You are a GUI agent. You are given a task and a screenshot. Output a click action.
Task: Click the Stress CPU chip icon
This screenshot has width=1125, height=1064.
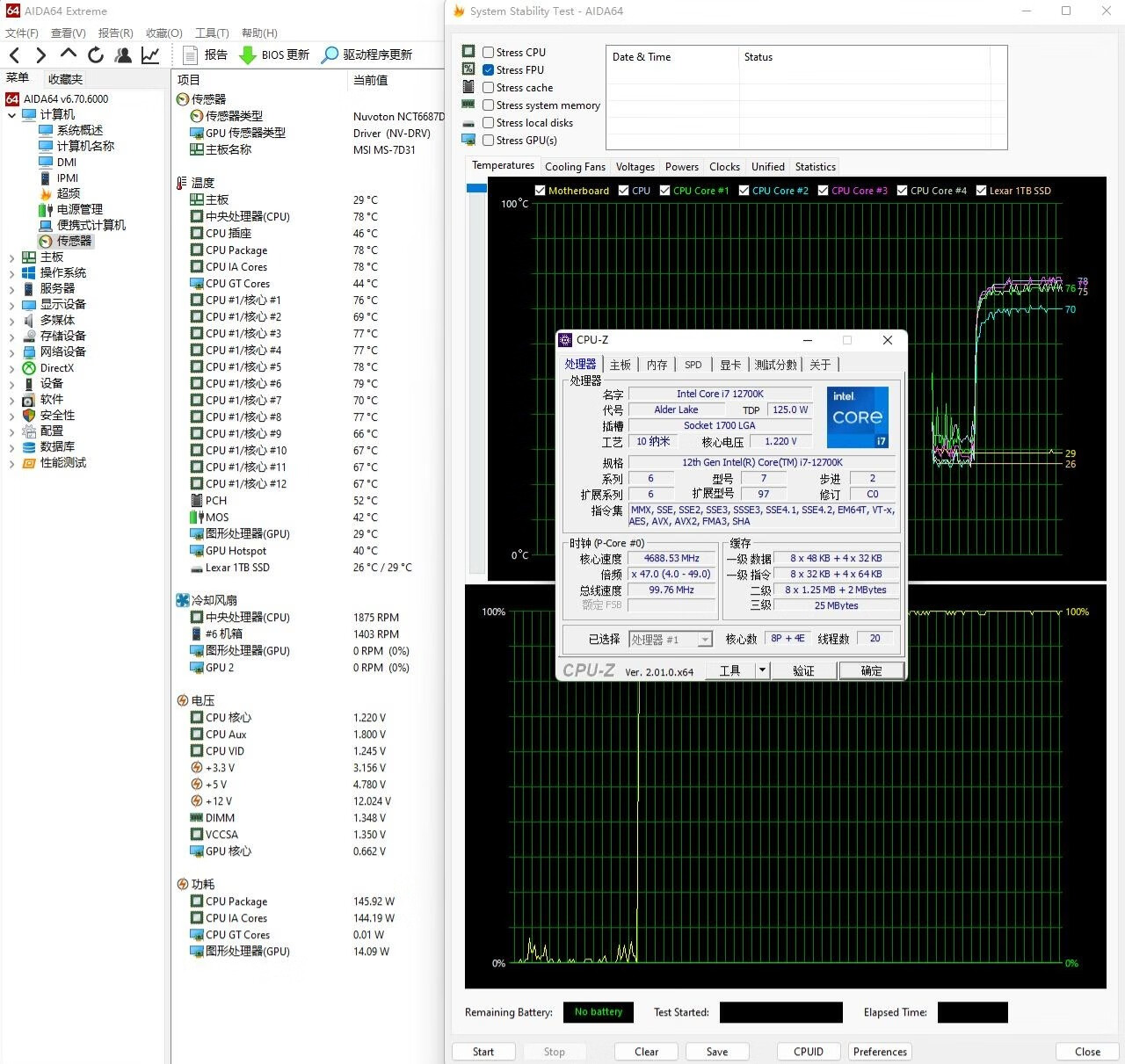tap(468, 52)
